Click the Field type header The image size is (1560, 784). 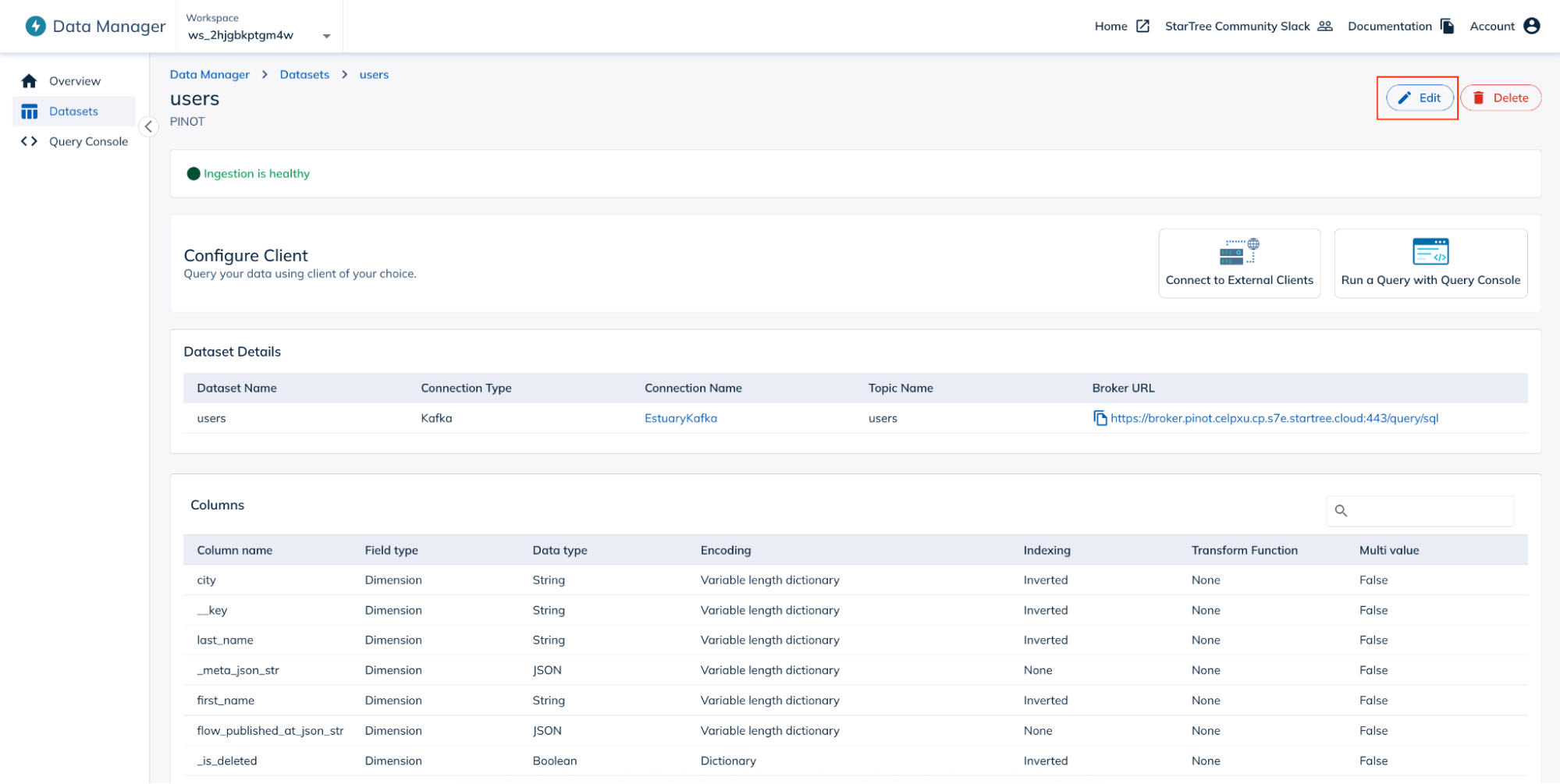(x=391, y=550)
